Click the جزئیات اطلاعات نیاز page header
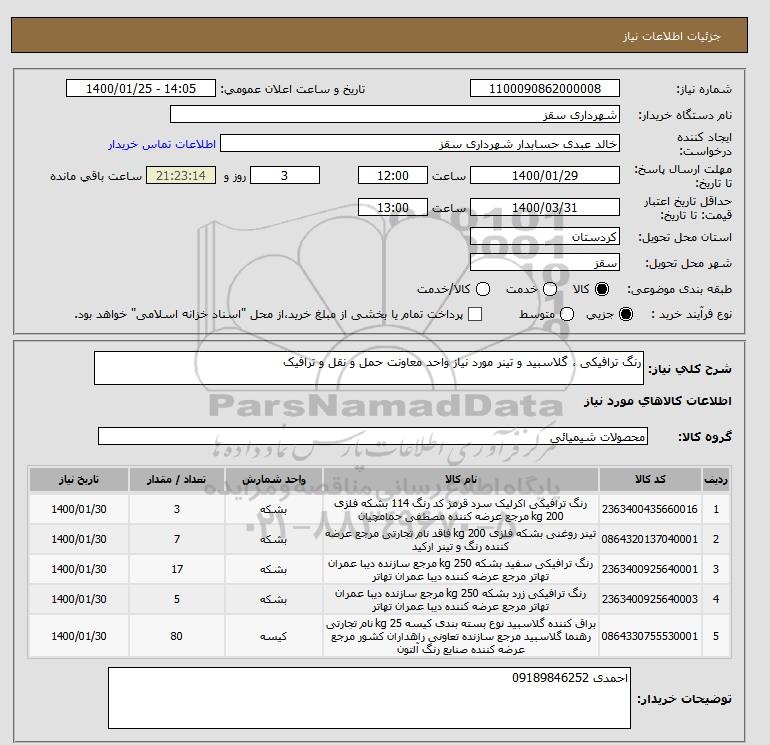The height and width of the screenshot is (745, 770). click(671, 36)
